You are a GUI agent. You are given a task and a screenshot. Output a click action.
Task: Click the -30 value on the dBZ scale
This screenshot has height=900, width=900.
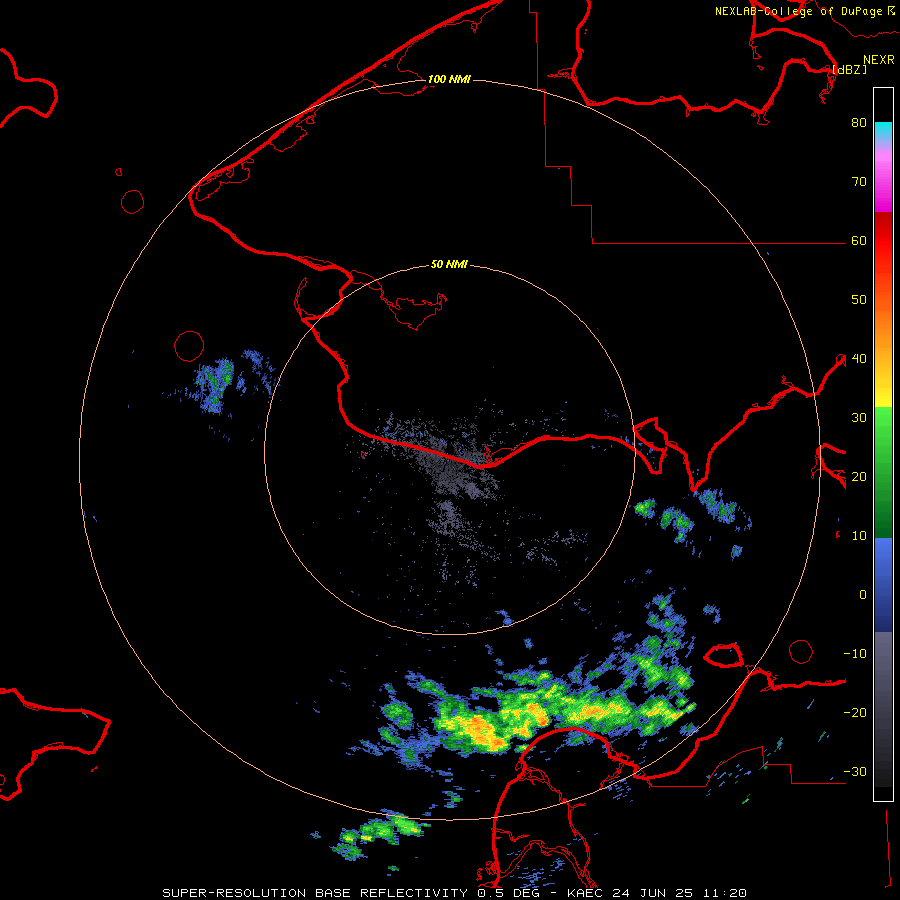pyautogui.click(x=855, y=771)
